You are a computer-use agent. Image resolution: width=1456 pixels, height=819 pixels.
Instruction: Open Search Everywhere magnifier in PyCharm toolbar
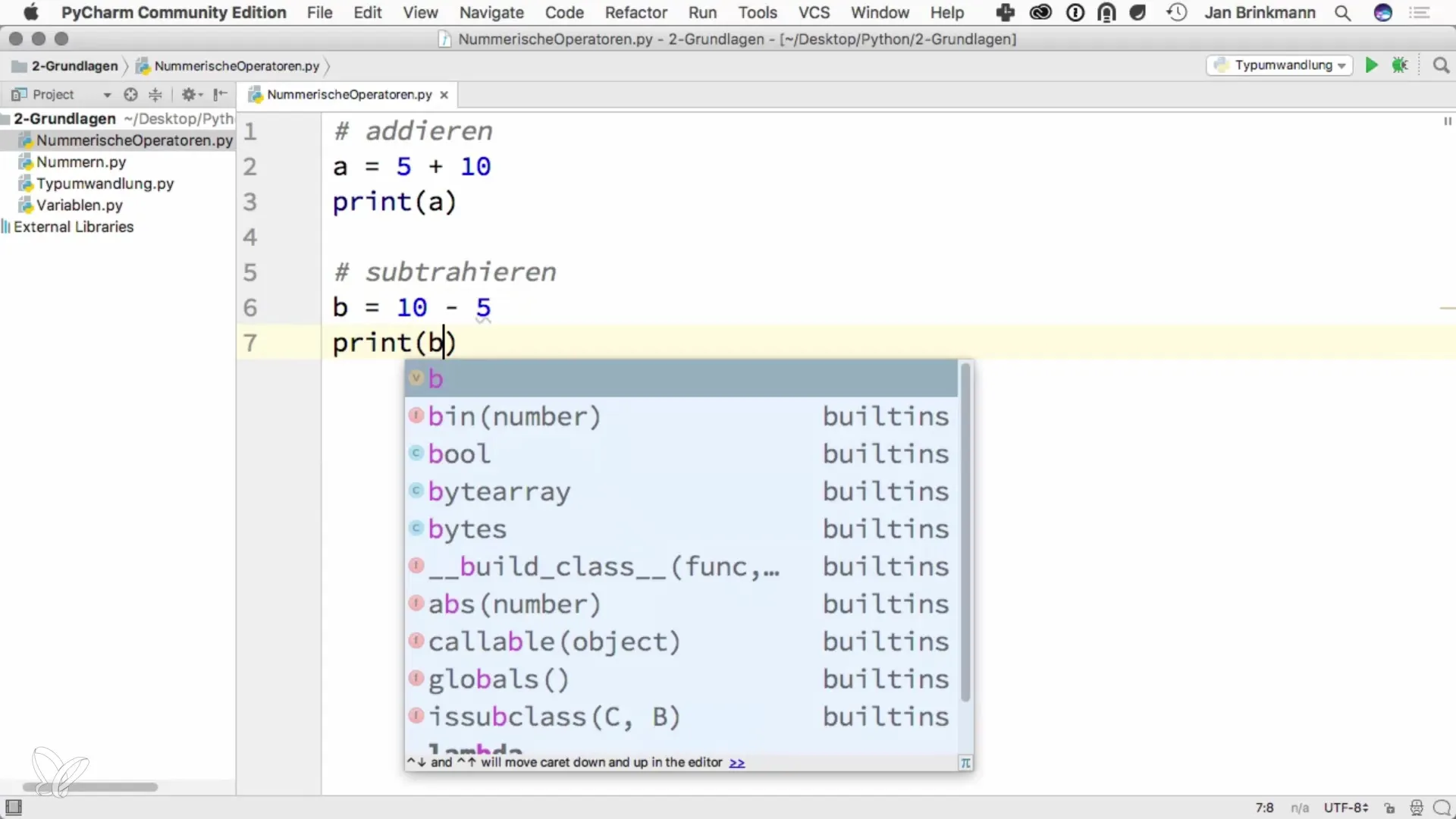click(1441, 65)
